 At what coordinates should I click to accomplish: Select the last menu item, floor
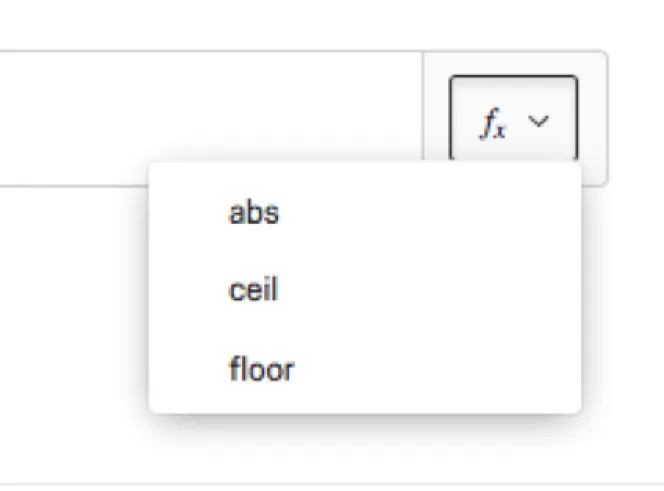coord(261,370)
